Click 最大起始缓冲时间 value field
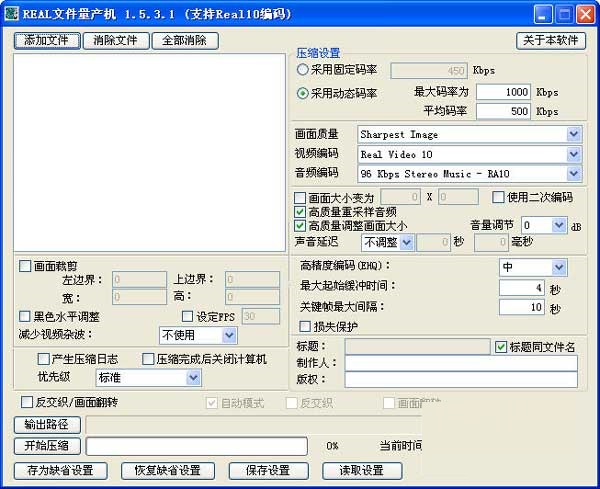 (x=522, y=287)
